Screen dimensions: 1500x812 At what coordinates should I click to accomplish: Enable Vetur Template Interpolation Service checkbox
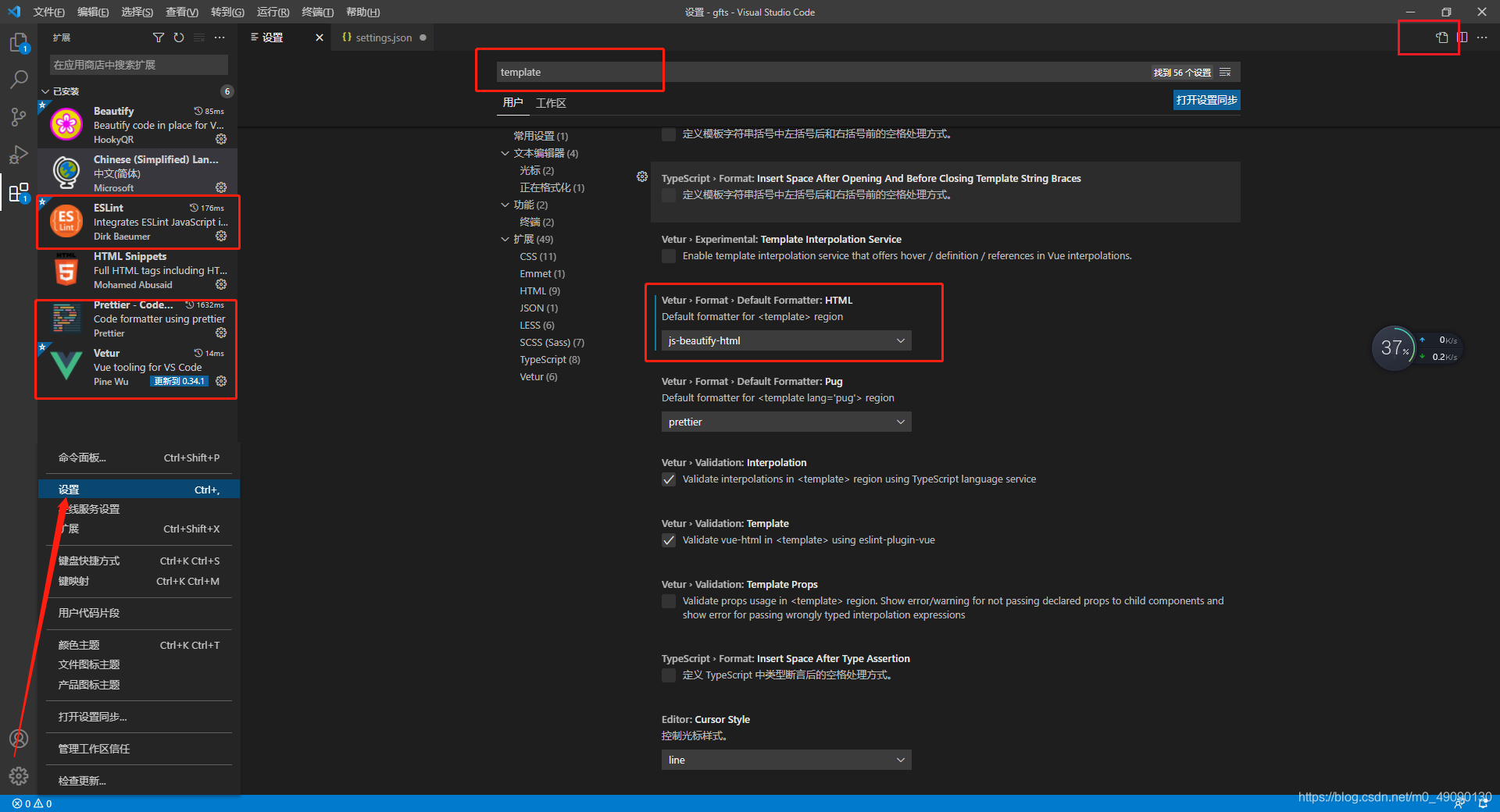[669, 256]
